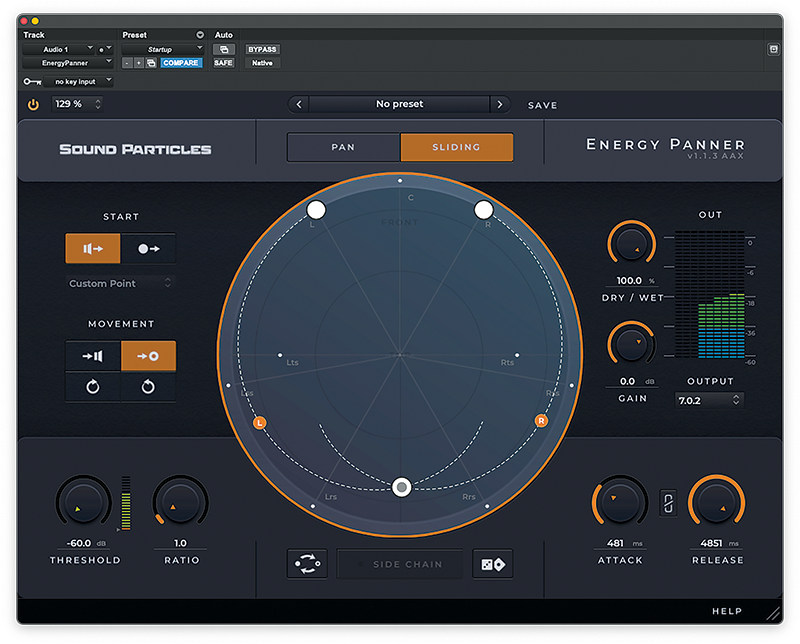
Task: Choose move-to-point icon under MOVEMENT
Action: point(148,356)
